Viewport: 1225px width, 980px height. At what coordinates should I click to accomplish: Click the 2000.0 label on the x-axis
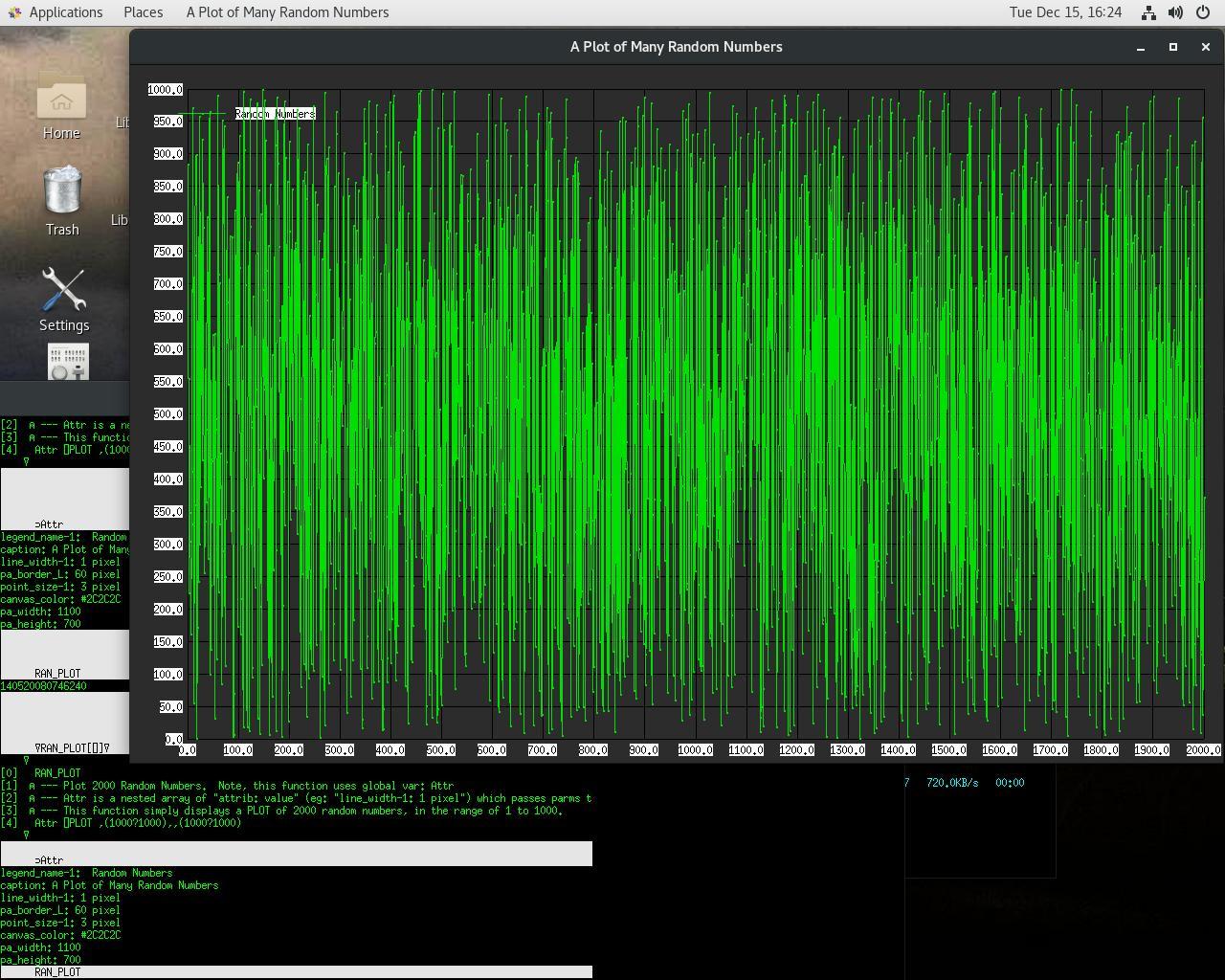[x=1203, y=750]
